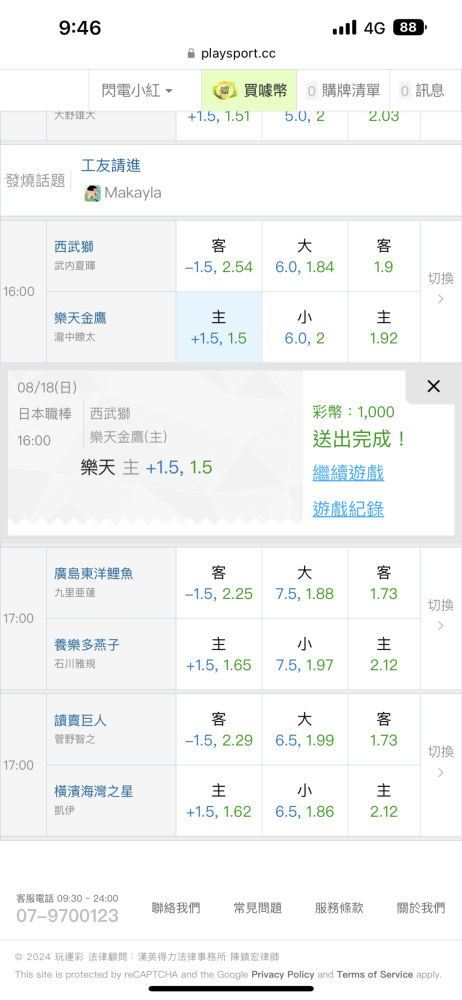Viewport: 462px width, 1000px height.
Task: Select 西武獅 away -1.5, 2.54 spread
Action: click(219, 256)
